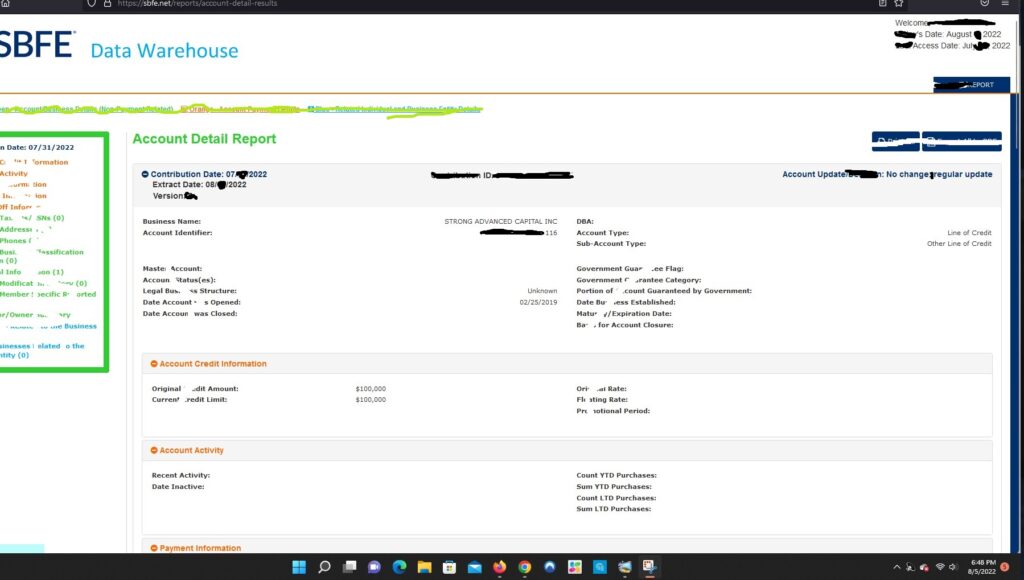Open Google Chrome from the taskbar
Image resolution: width=1024 pixels, height=580 pixels.
tap(524, 566)
